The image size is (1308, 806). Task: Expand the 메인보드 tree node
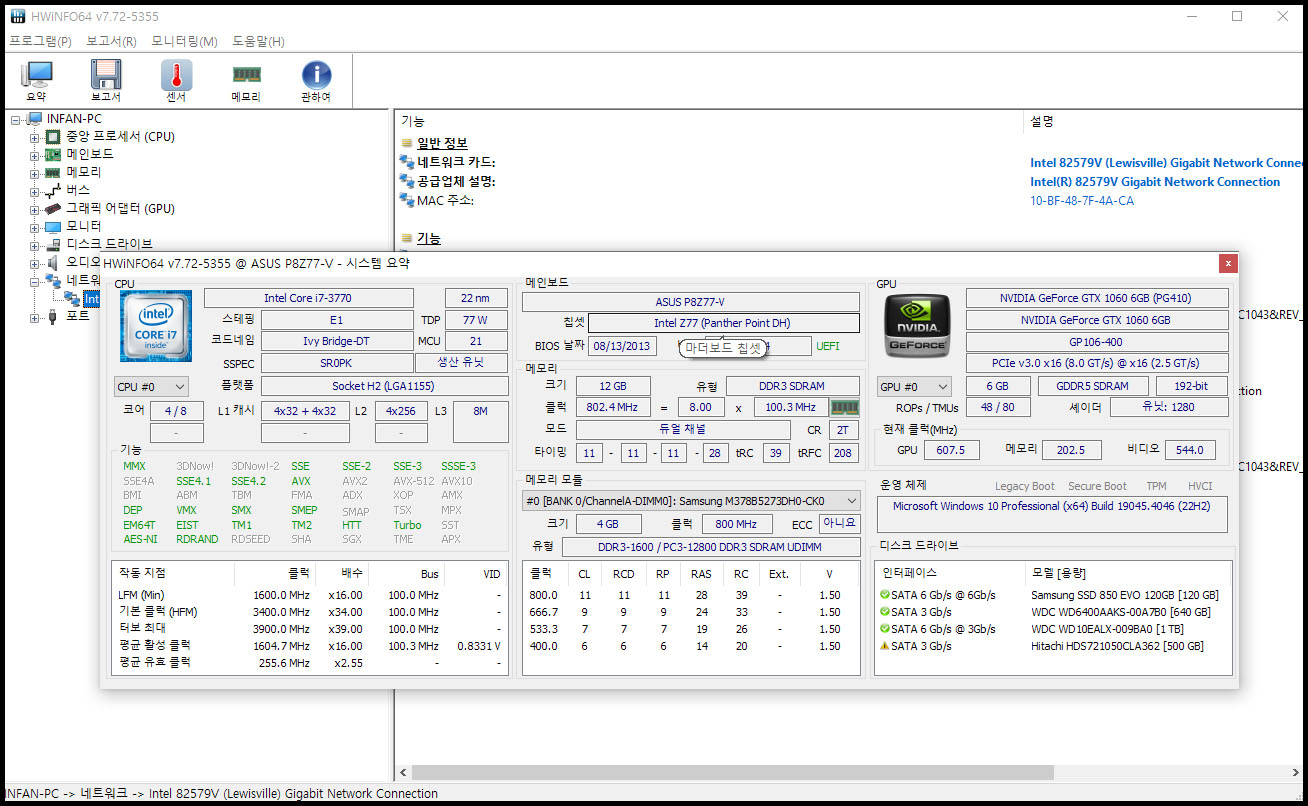tap(35, 155)
